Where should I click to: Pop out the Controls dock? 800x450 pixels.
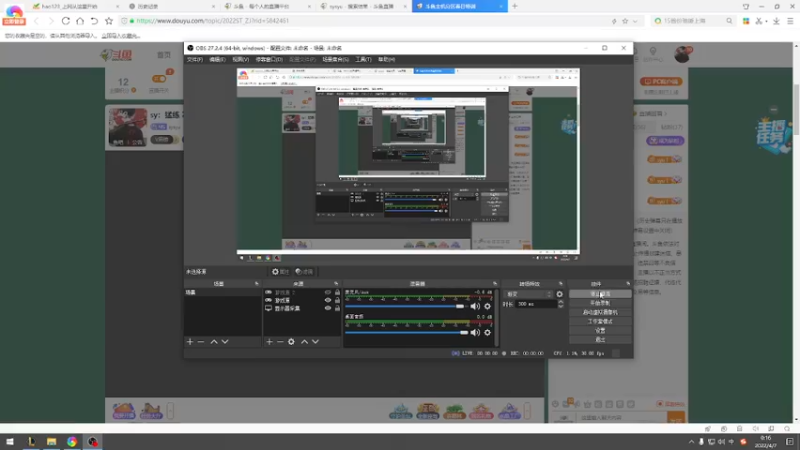point(628,284)
